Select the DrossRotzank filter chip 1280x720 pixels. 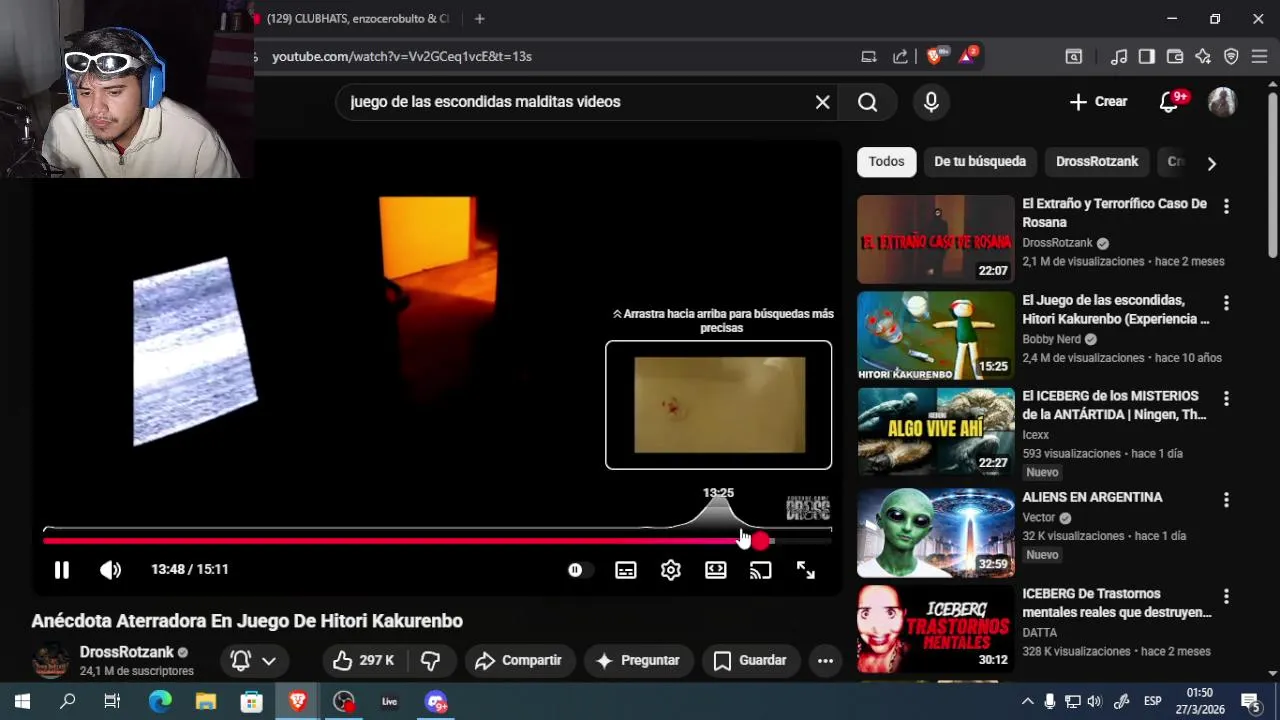coord(1097,162)
